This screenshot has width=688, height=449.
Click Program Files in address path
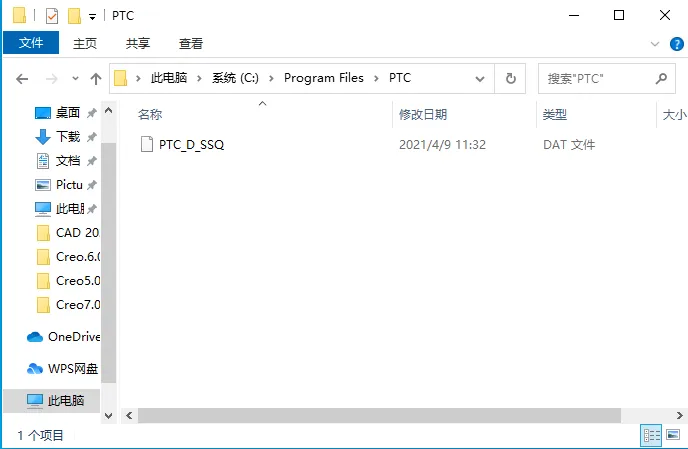click(324, 78)
